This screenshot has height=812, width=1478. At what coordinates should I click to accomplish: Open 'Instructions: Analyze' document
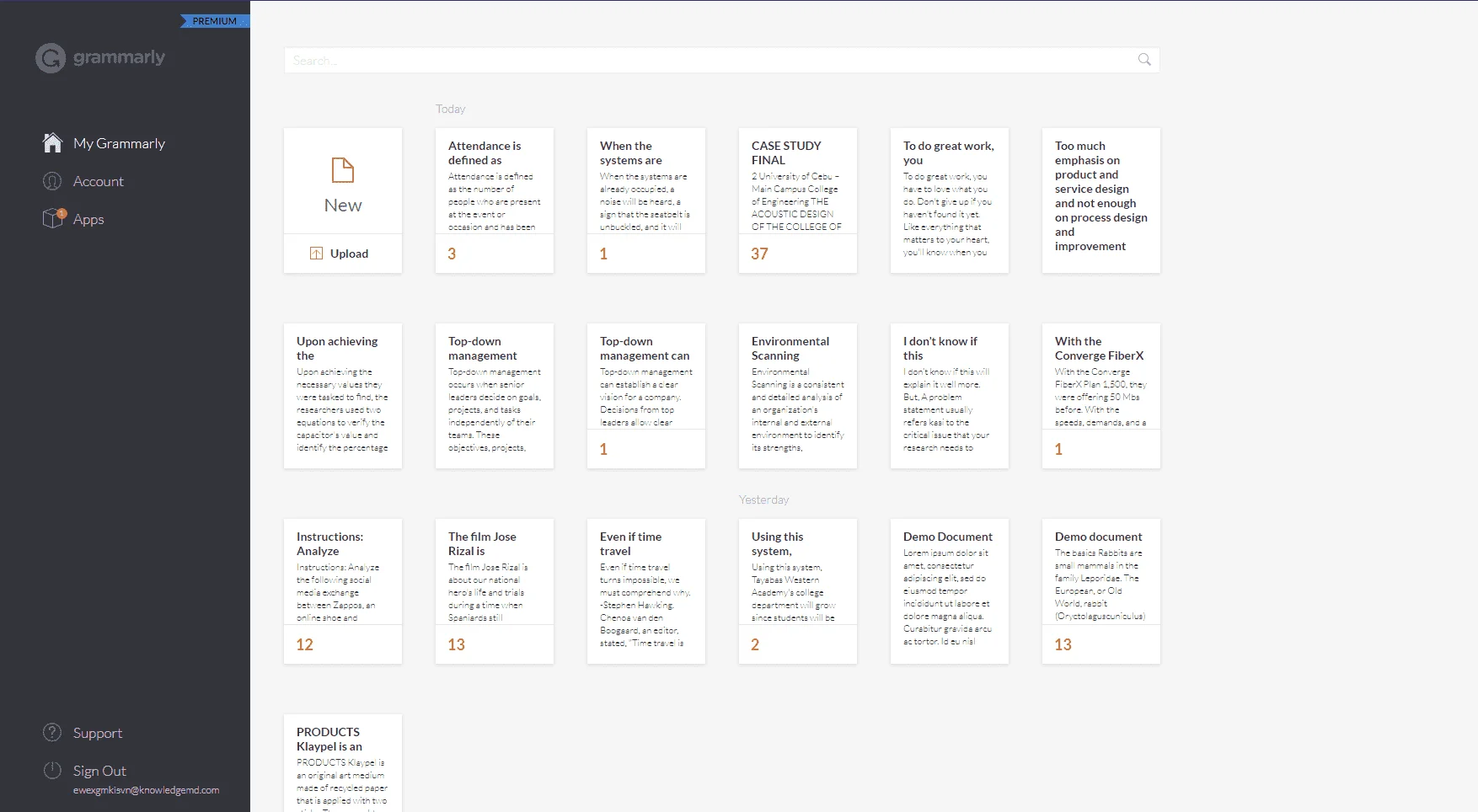[x=343, y=591]
